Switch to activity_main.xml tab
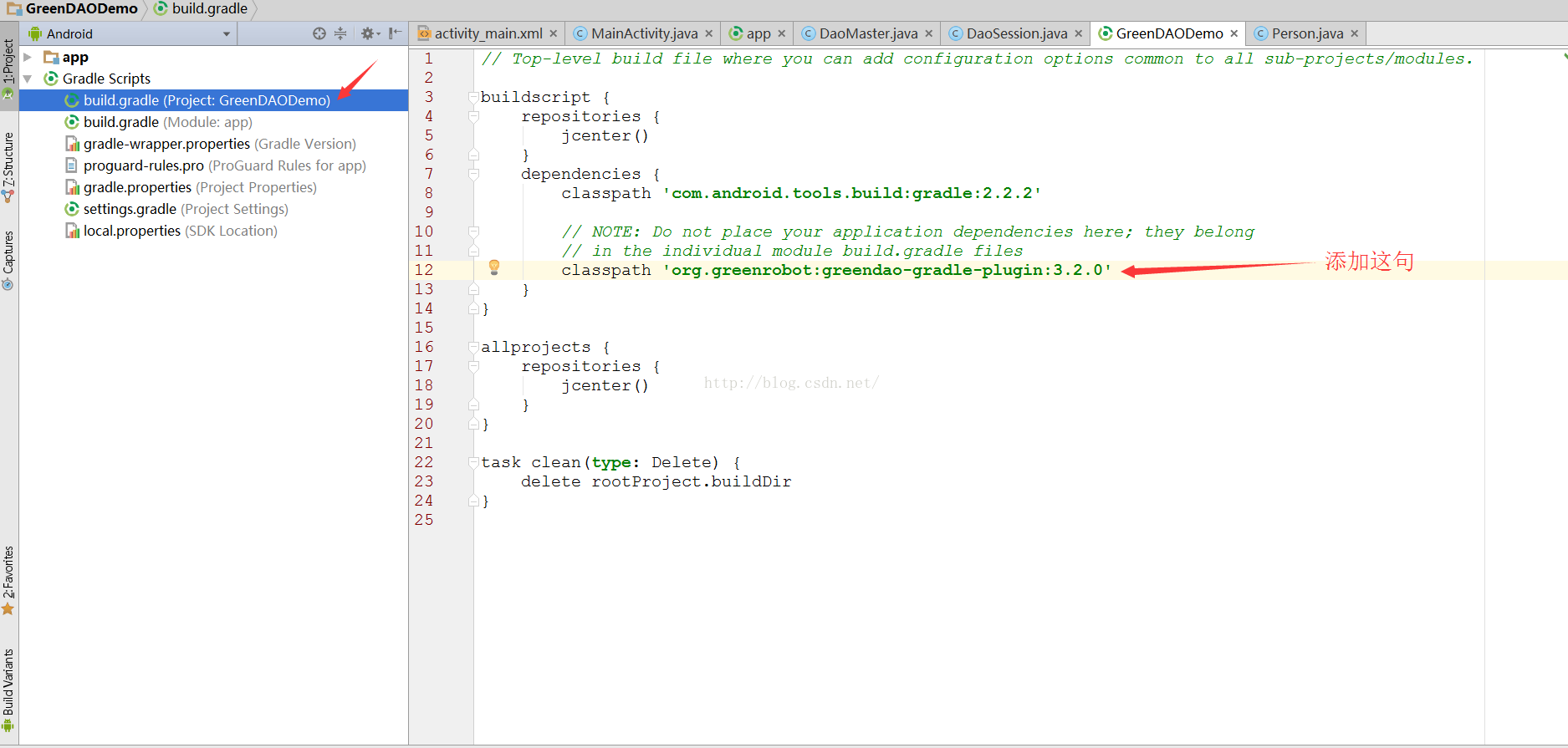Image resolution: width=1568 pixels, height=748 pixels. [488, 33]
